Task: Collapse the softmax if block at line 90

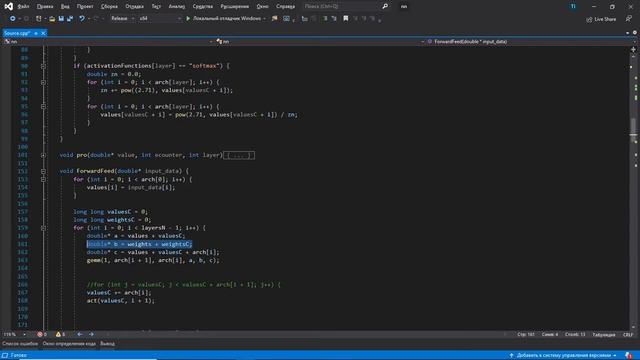Action: pyautogui.click(x=43, y=66)
